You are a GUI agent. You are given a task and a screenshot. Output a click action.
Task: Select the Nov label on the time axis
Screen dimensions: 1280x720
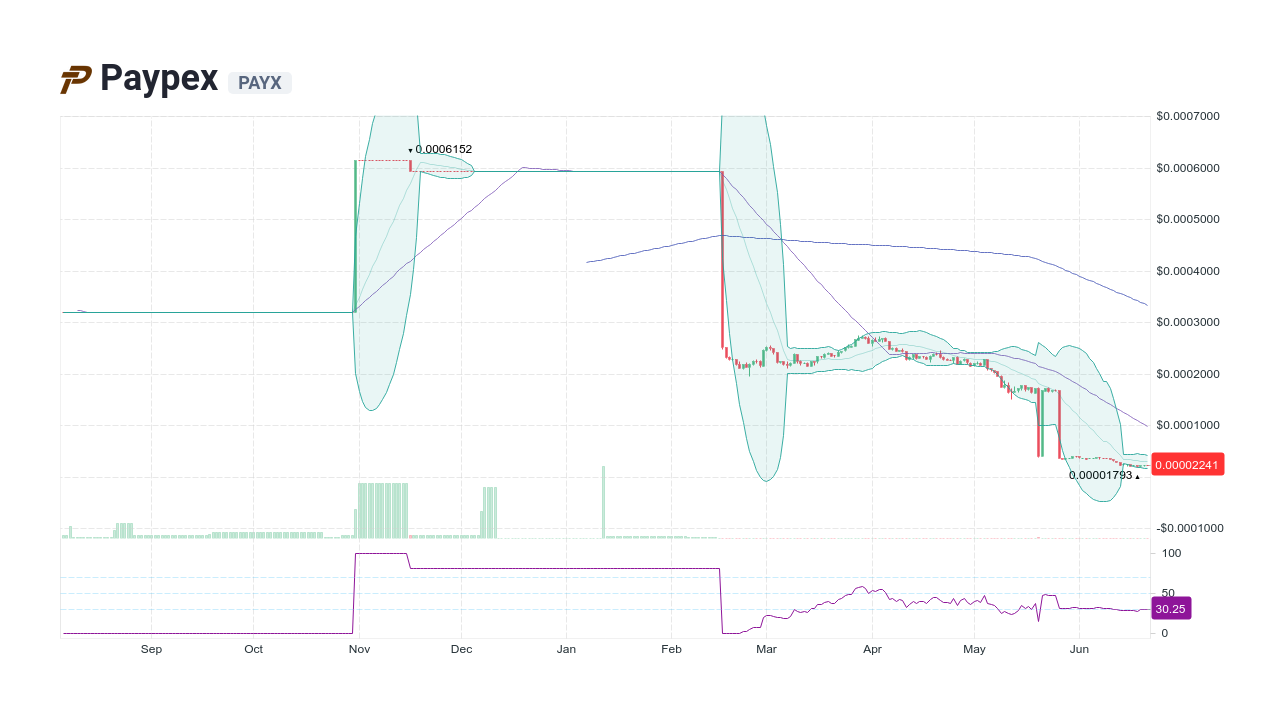358,648
